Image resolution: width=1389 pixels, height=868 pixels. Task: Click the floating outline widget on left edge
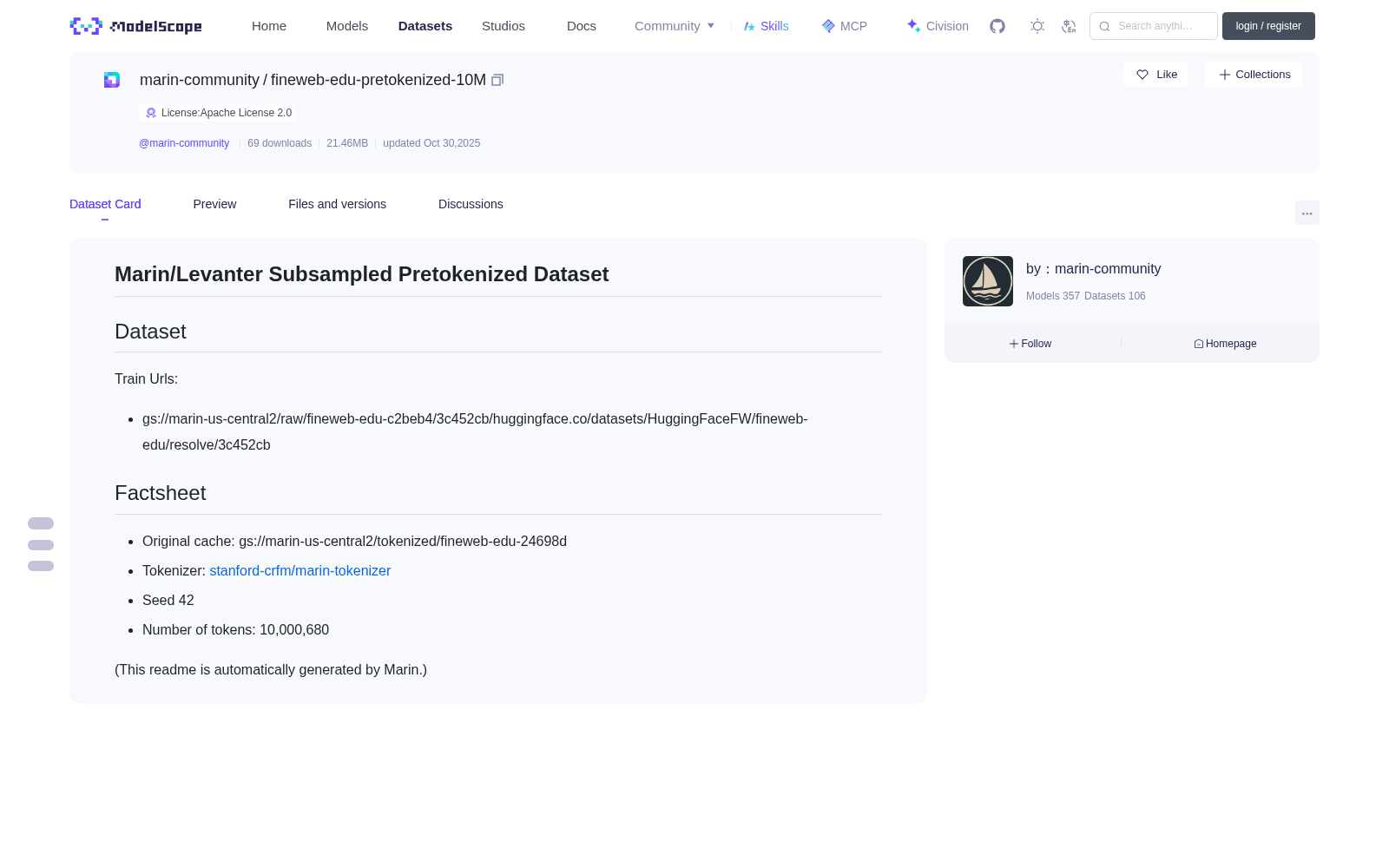[41, 545]
